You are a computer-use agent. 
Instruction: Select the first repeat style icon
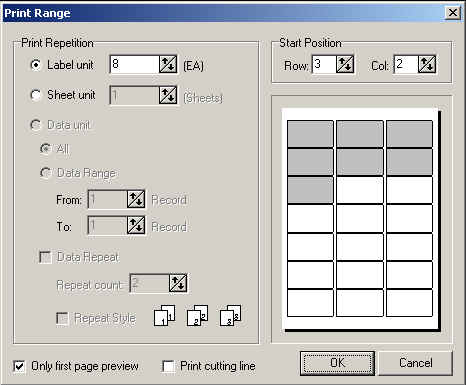[165, 315]
